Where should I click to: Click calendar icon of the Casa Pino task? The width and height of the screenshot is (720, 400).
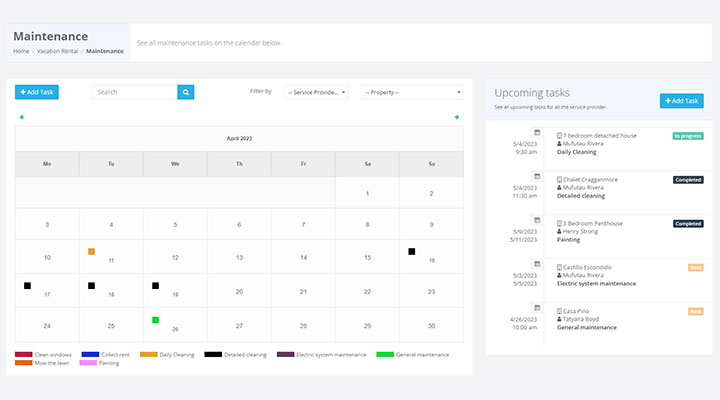pyautogui.click(x=537, y=308)
